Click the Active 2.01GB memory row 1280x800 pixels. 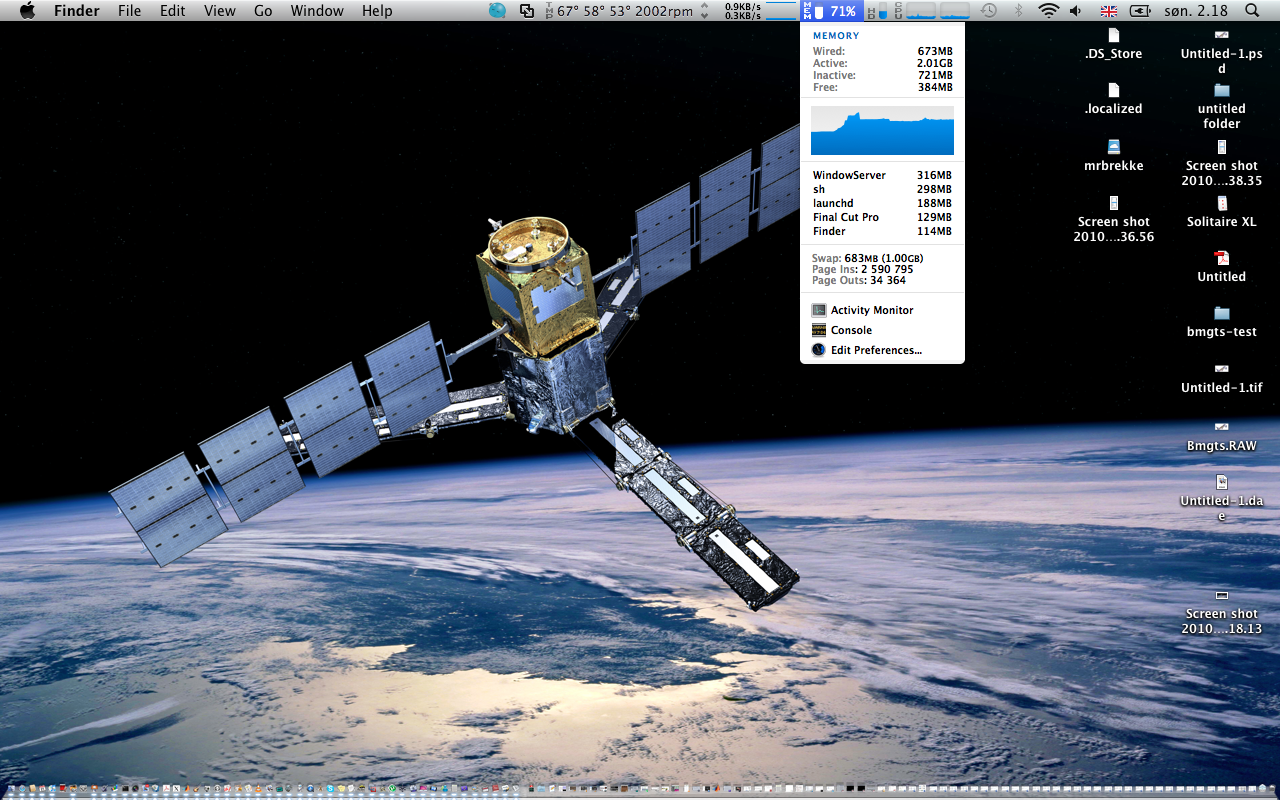click(x=882, y=63)
